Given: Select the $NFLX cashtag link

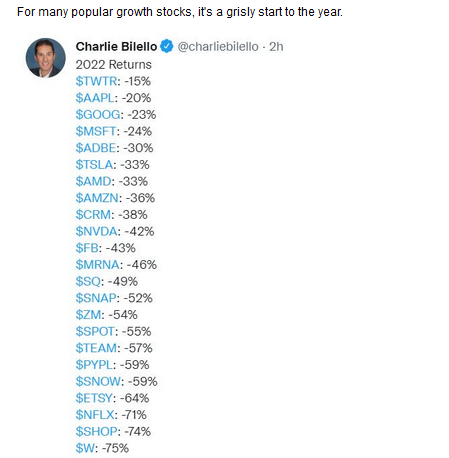Looking at the screenshot, I should 95,415.
